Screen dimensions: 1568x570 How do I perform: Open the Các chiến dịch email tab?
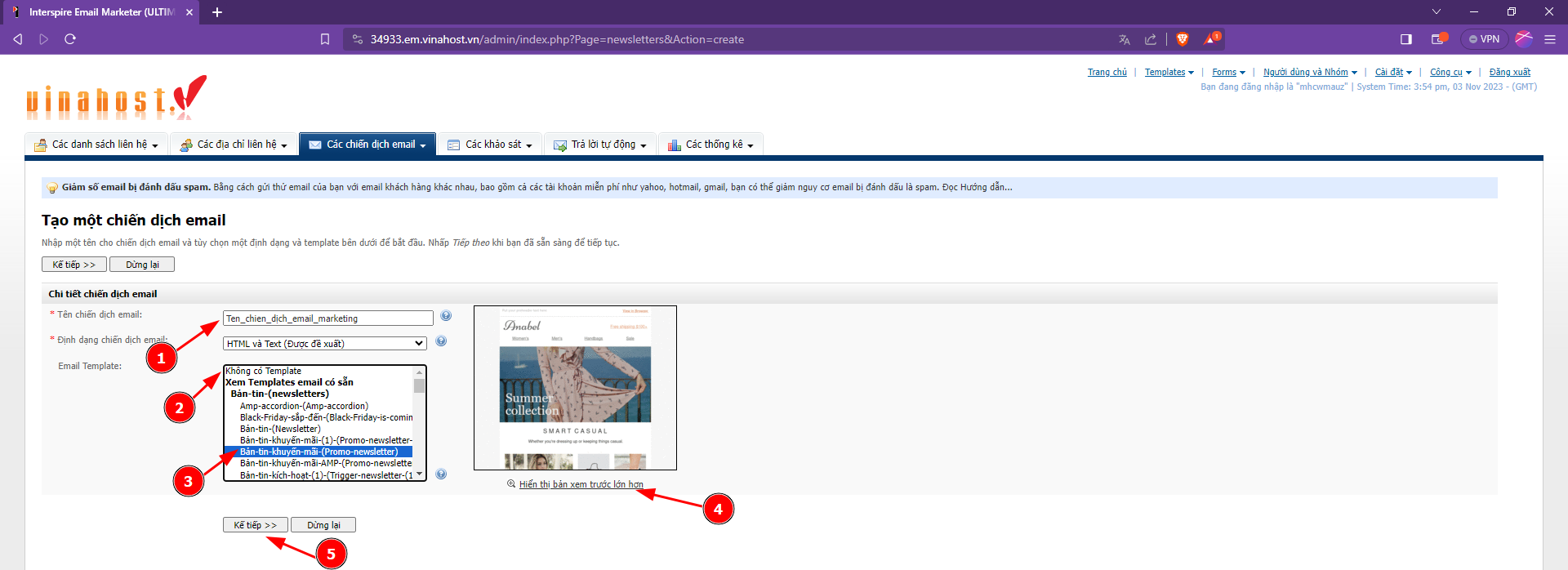coord(368,145)
